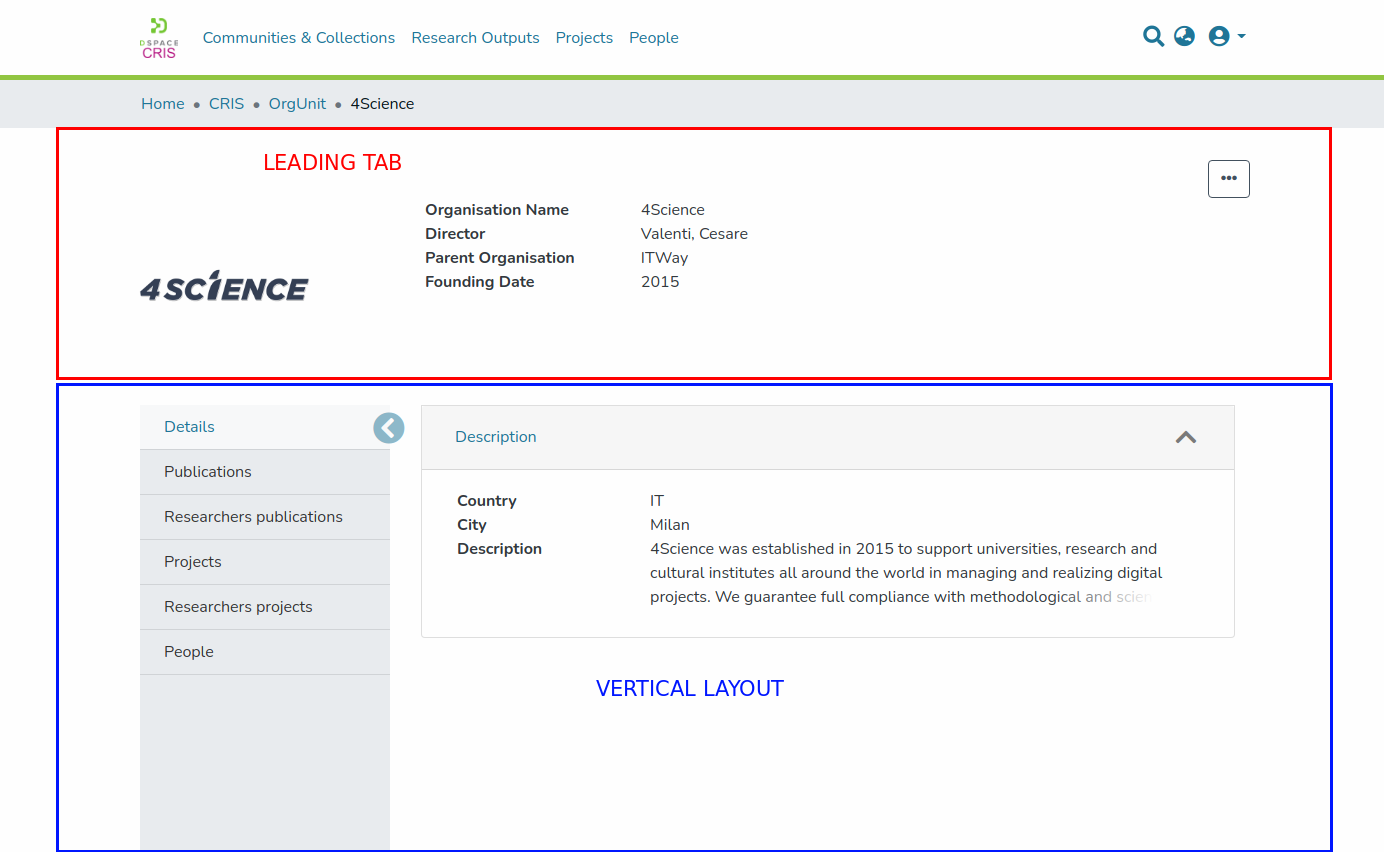Open the search magnifier icon

[1153, 37]
